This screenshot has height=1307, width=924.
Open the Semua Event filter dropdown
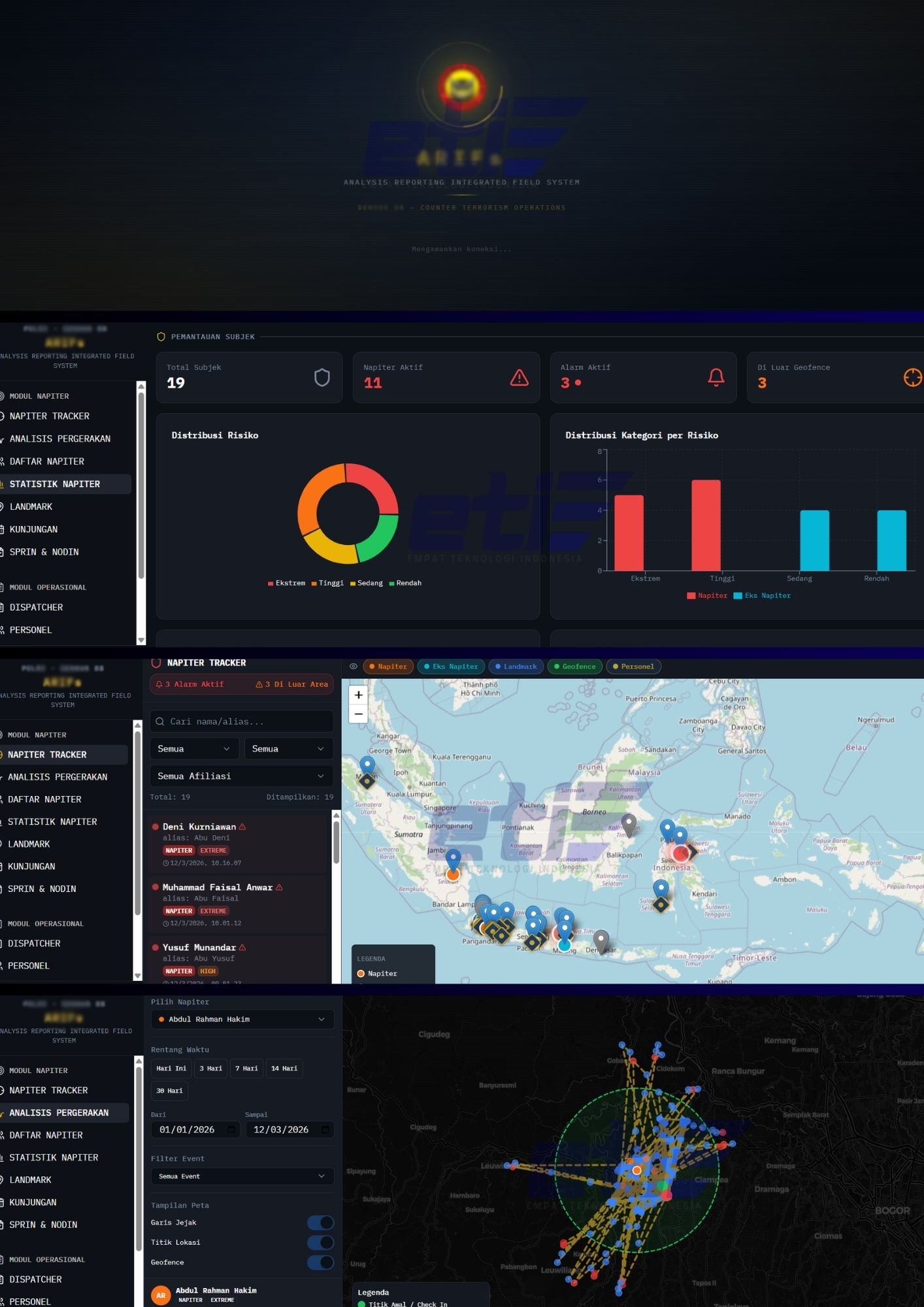[x=242, y=1176]
